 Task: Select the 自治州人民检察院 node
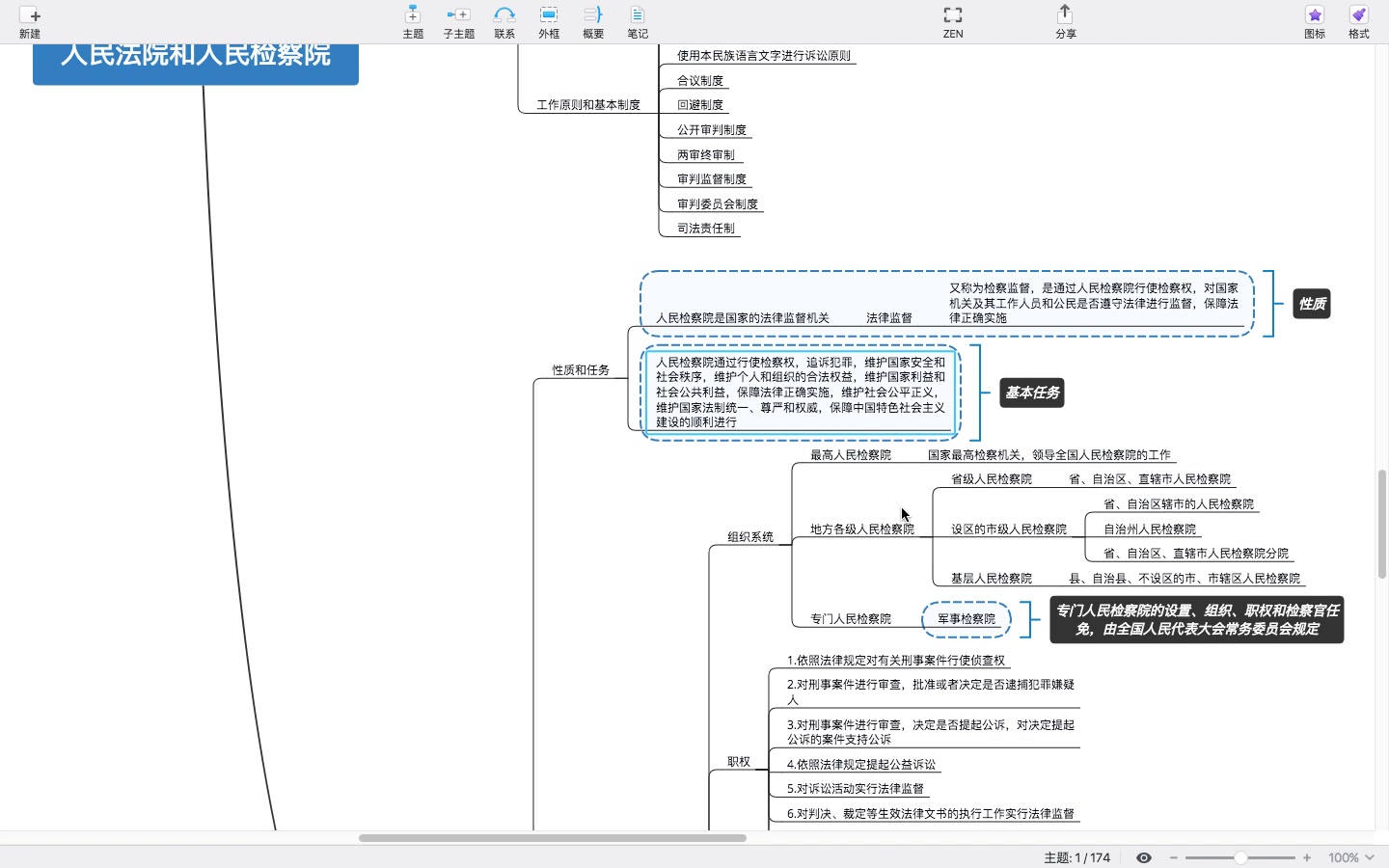pyautogui.click(x=1150, y=529)
